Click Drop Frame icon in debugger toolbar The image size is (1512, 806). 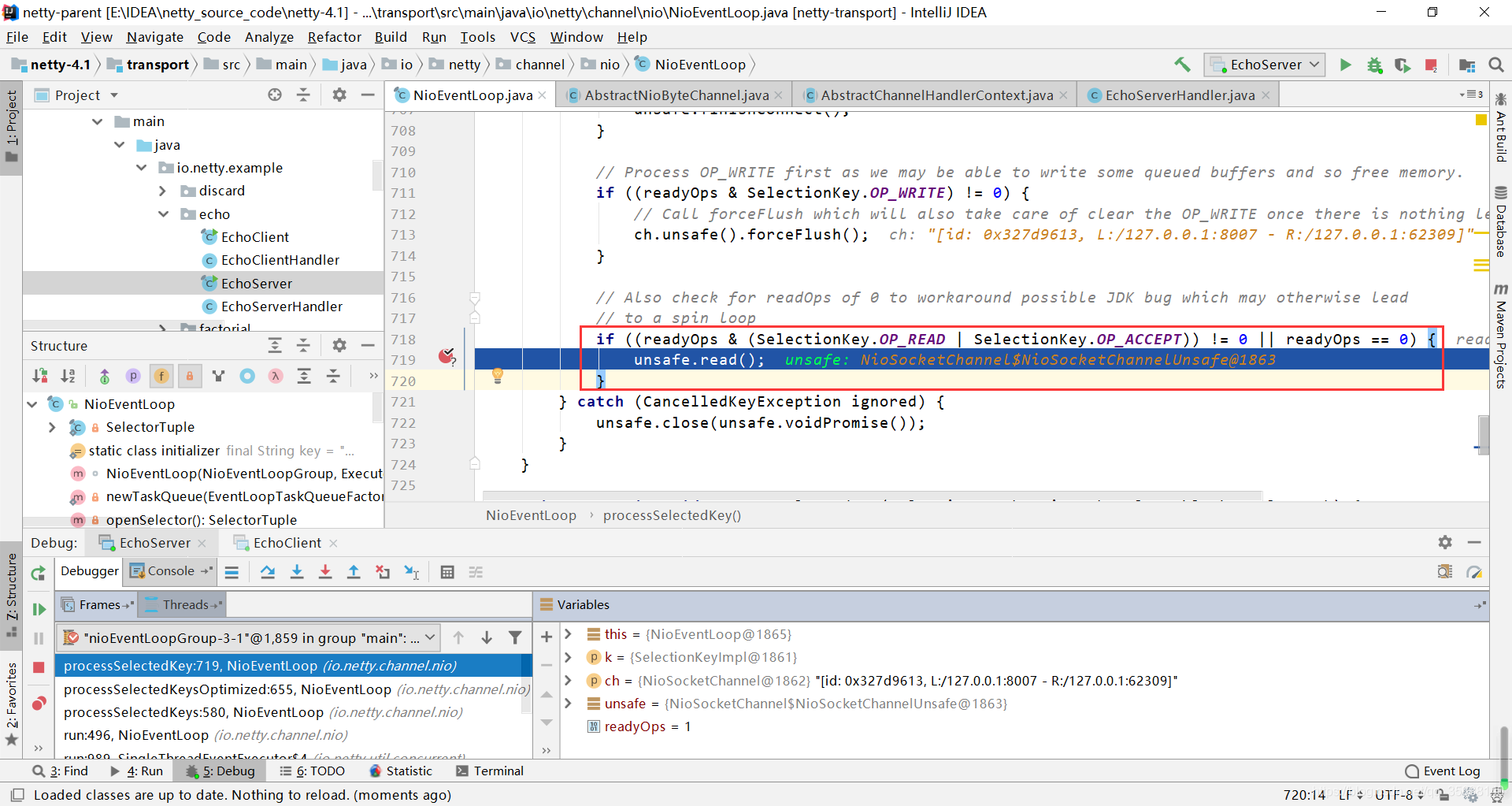coord(383,572)
